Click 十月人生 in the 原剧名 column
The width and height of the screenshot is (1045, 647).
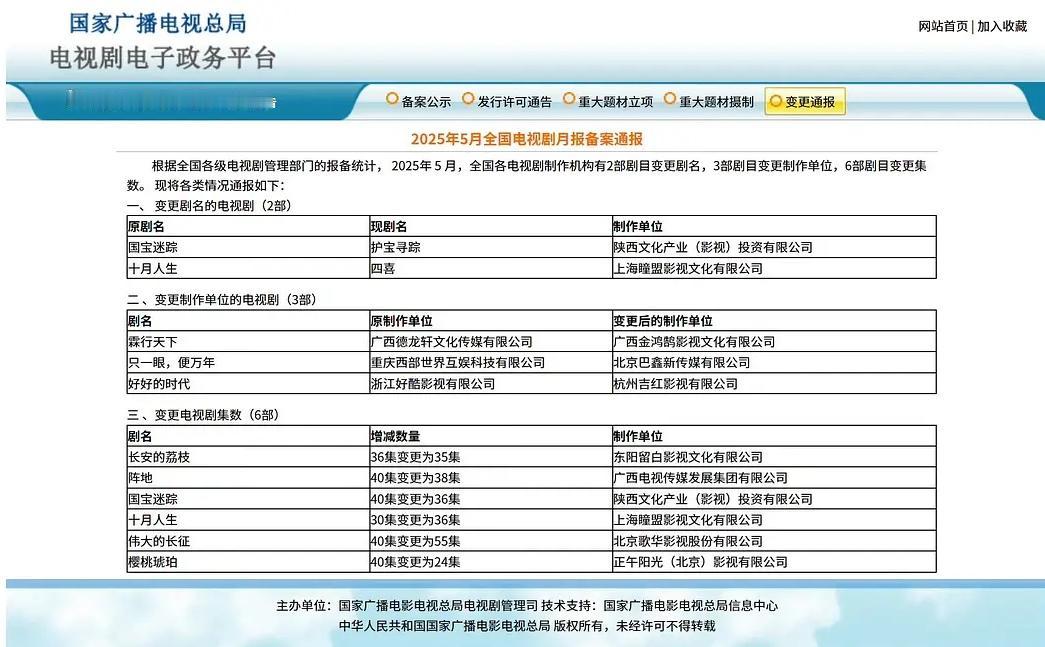pos(248,269)
